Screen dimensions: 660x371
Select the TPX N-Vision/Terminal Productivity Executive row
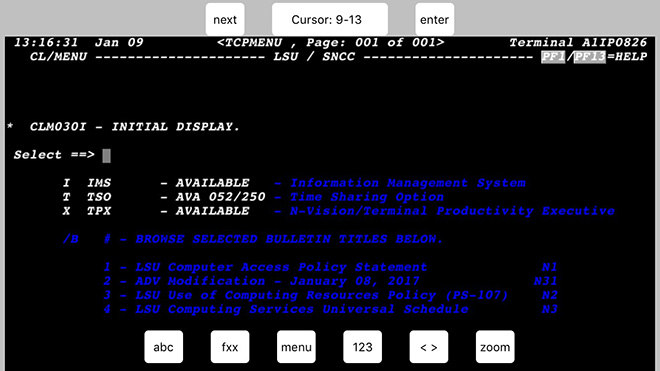[338, 211]
